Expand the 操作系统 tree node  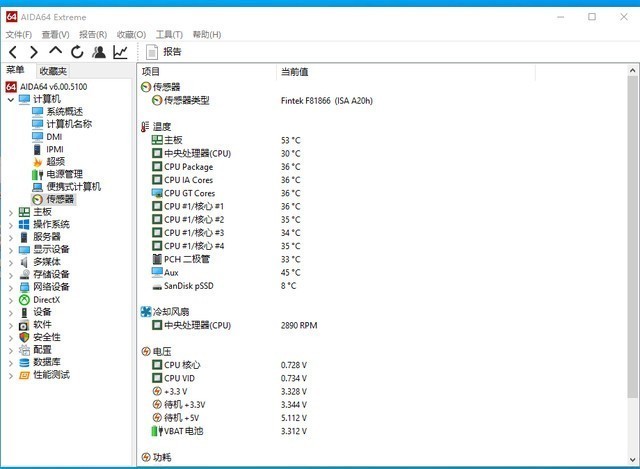click(11, 225)
